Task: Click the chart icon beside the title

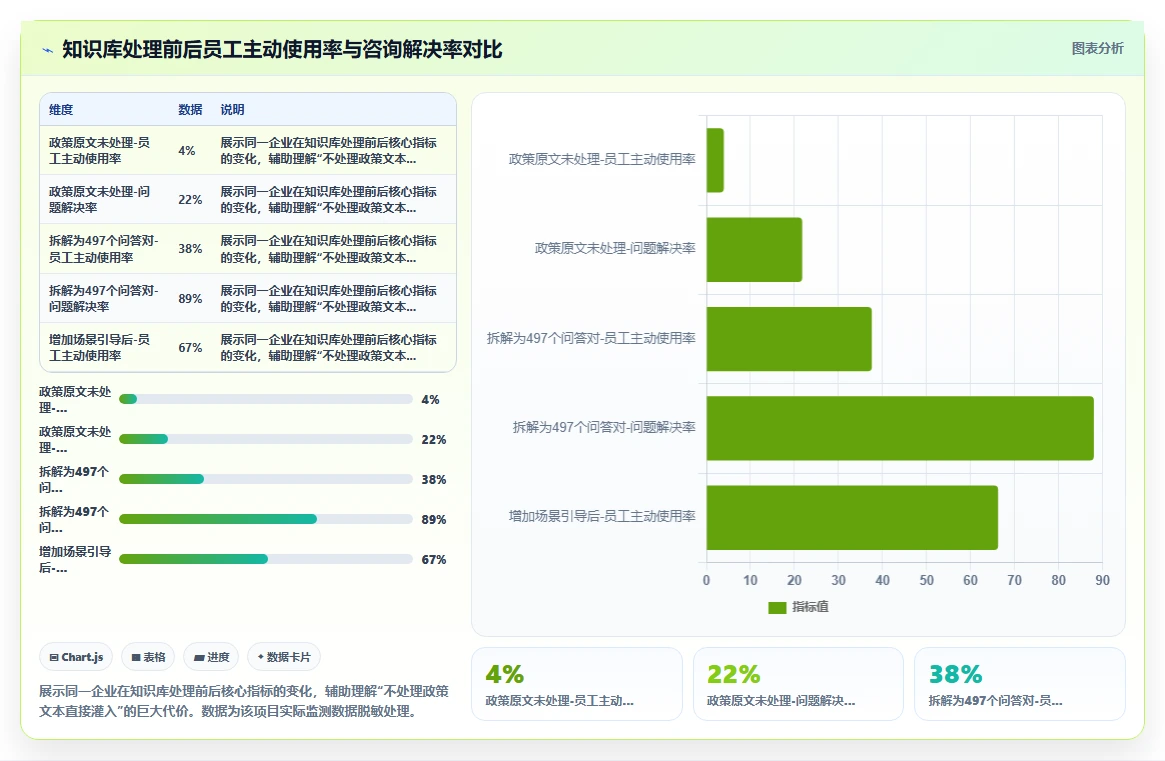Action: pos(48,51)
